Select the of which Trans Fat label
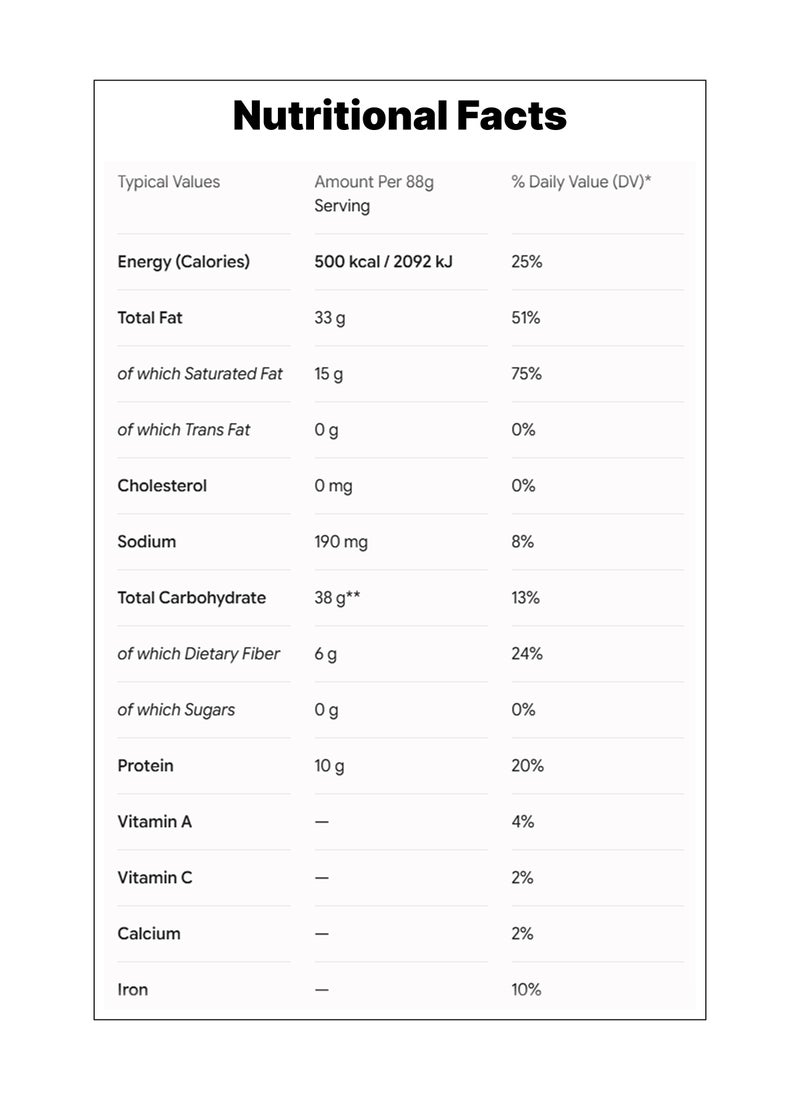 pos(184,430)
